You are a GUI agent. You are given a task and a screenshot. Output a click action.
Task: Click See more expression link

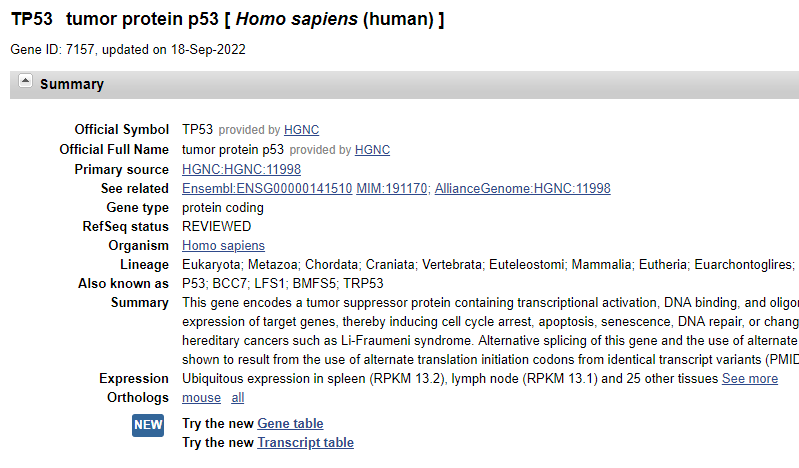click(x=750, y=379)
